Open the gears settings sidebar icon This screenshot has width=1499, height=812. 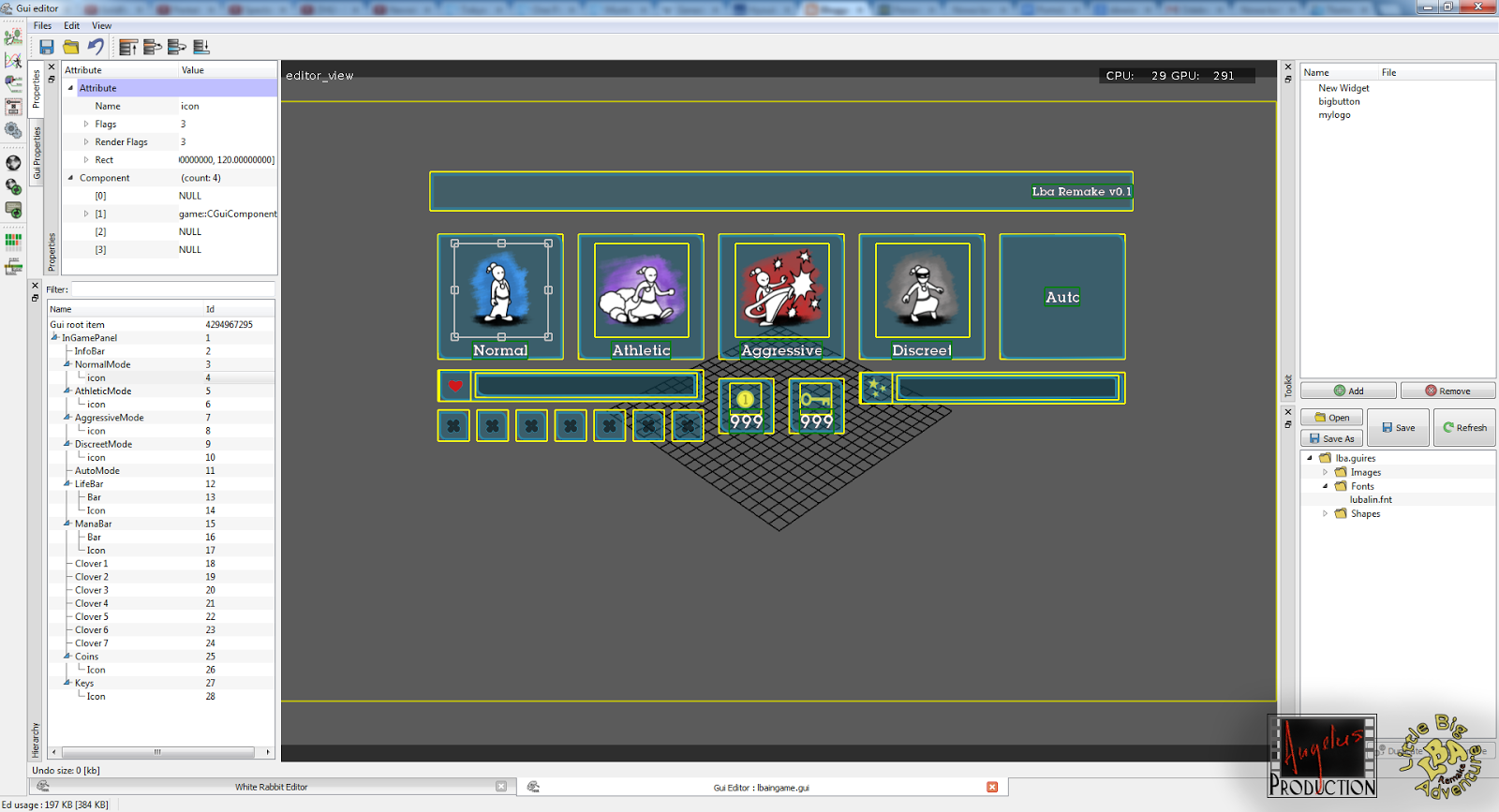tap(13, 131)
